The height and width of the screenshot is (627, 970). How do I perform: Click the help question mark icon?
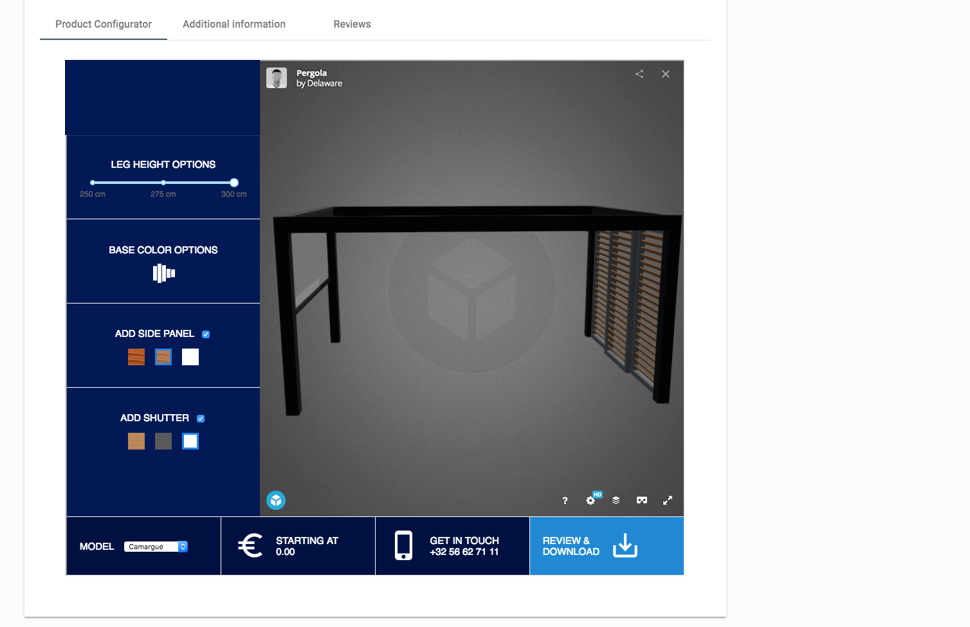click(565, 501)
